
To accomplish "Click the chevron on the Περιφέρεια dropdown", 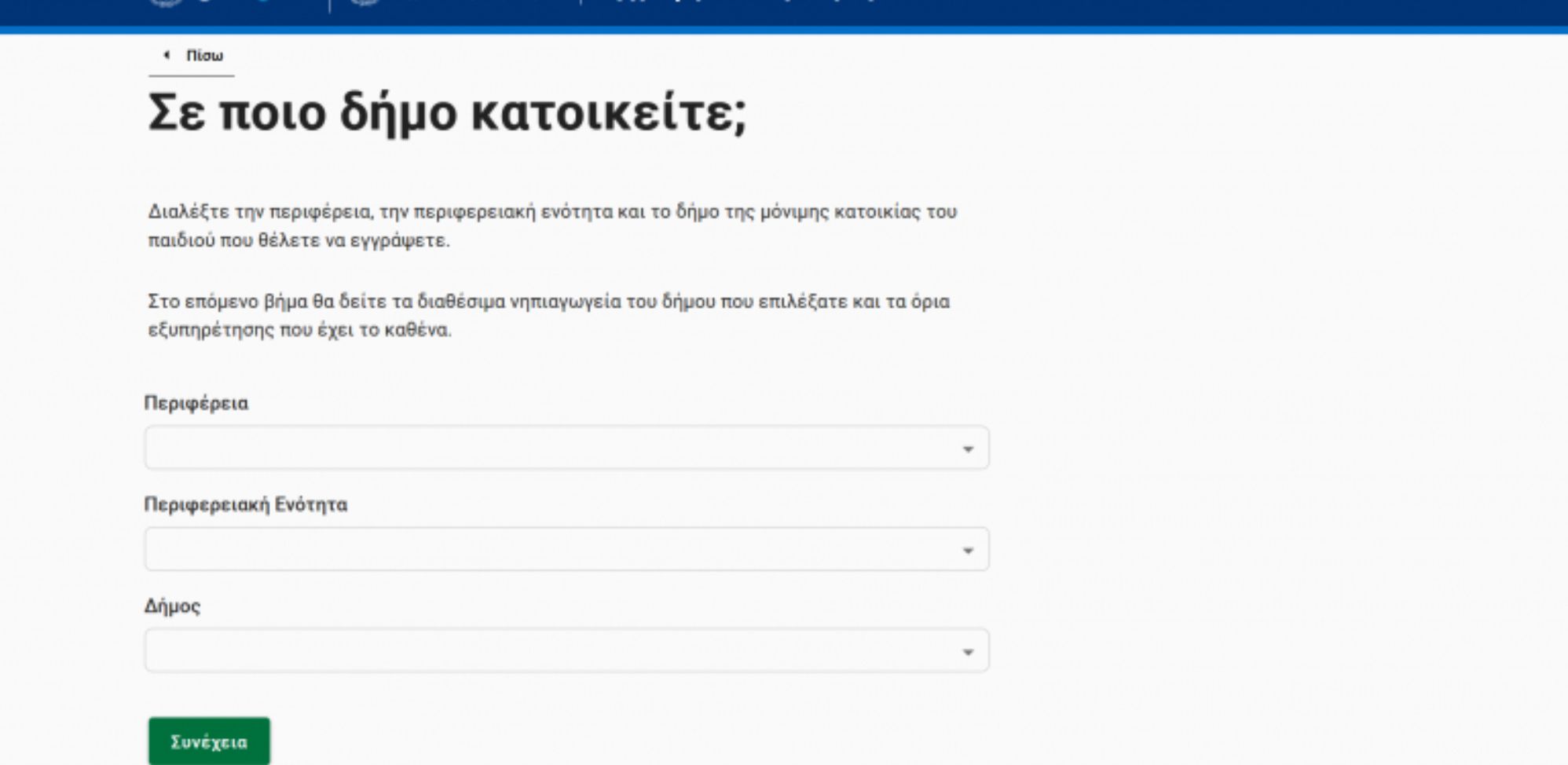I will click(968, 448).
